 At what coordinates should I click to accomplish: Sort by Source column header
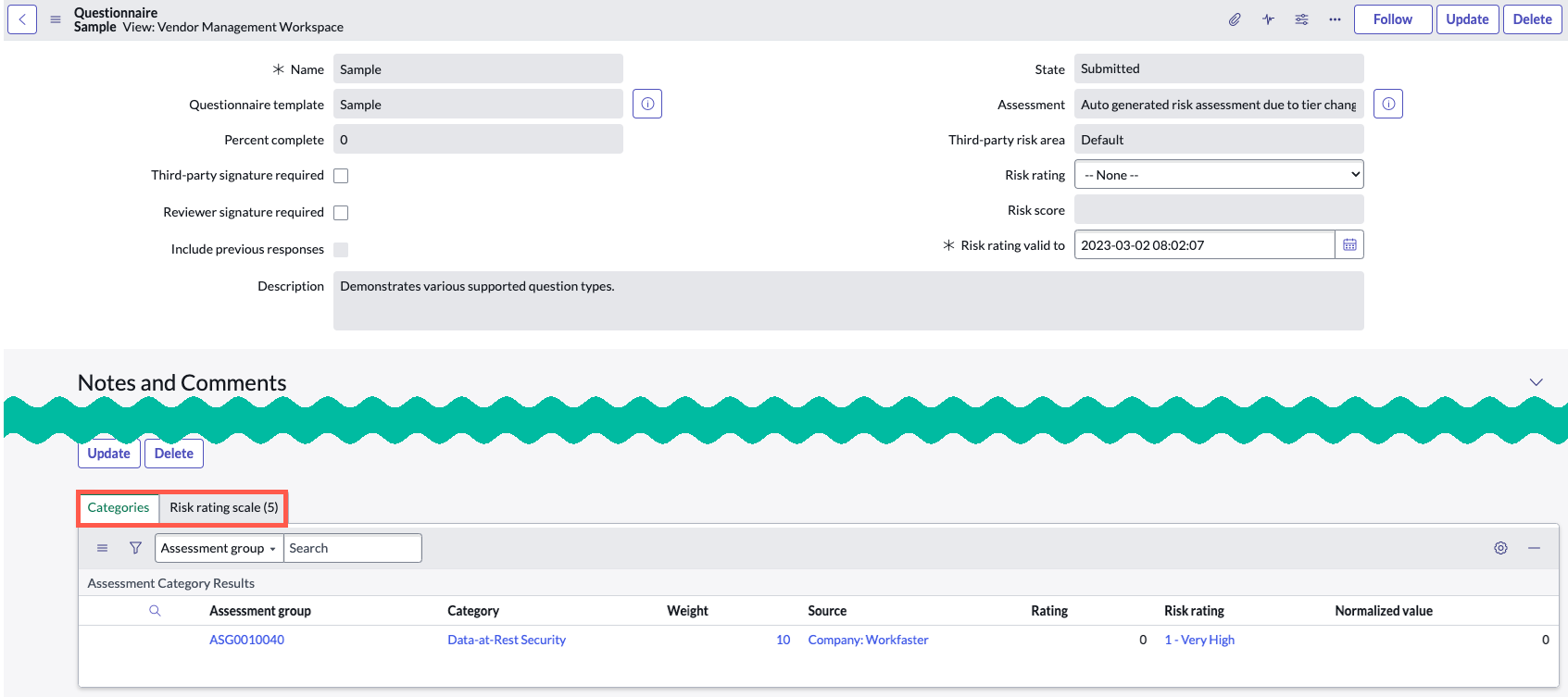[x=827, y=611]
